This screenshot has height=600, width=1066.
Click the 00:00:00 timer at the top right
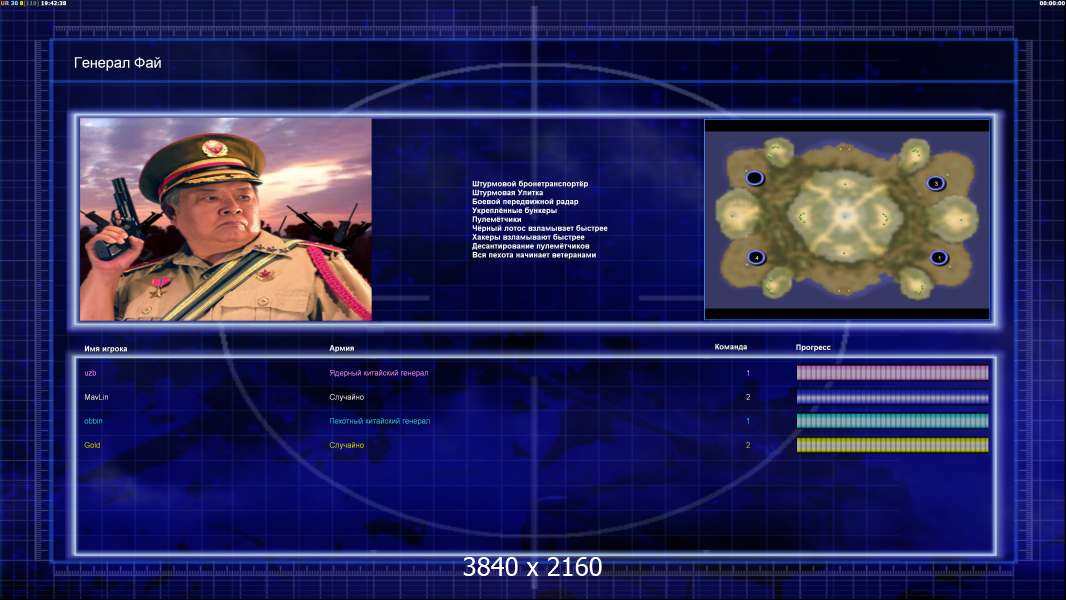(1052, 3)
